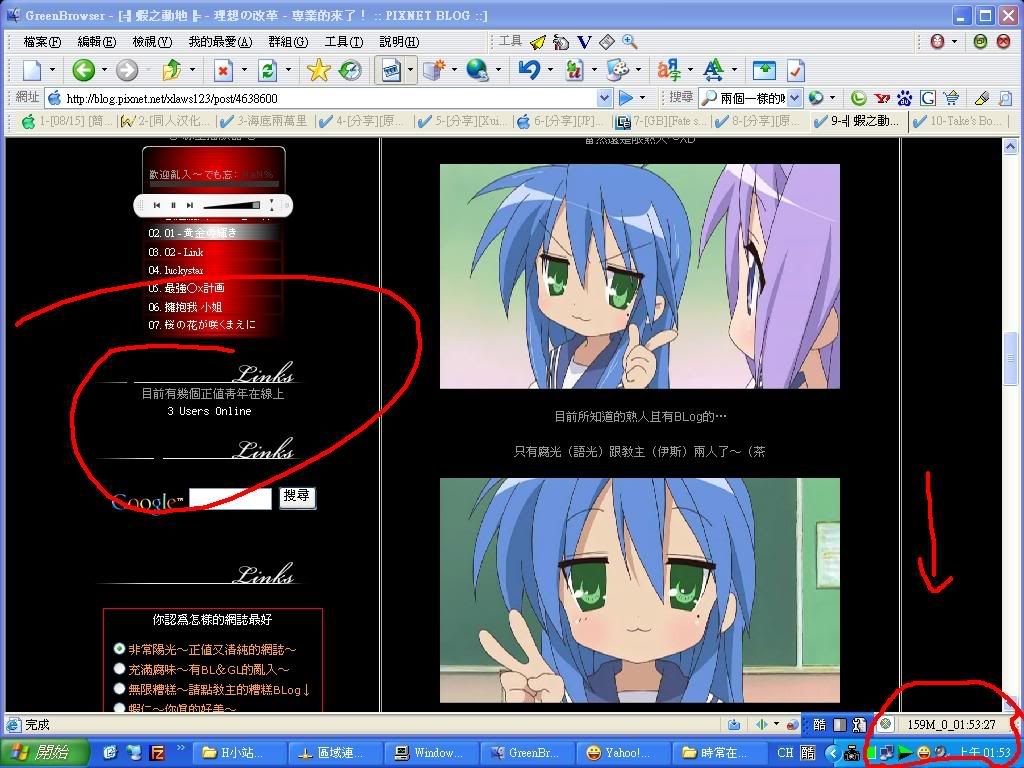Pause the music player
Image resolution: width=1024 pixels, height=768 pixels.
pyautogui.click(x=173, y=205)
